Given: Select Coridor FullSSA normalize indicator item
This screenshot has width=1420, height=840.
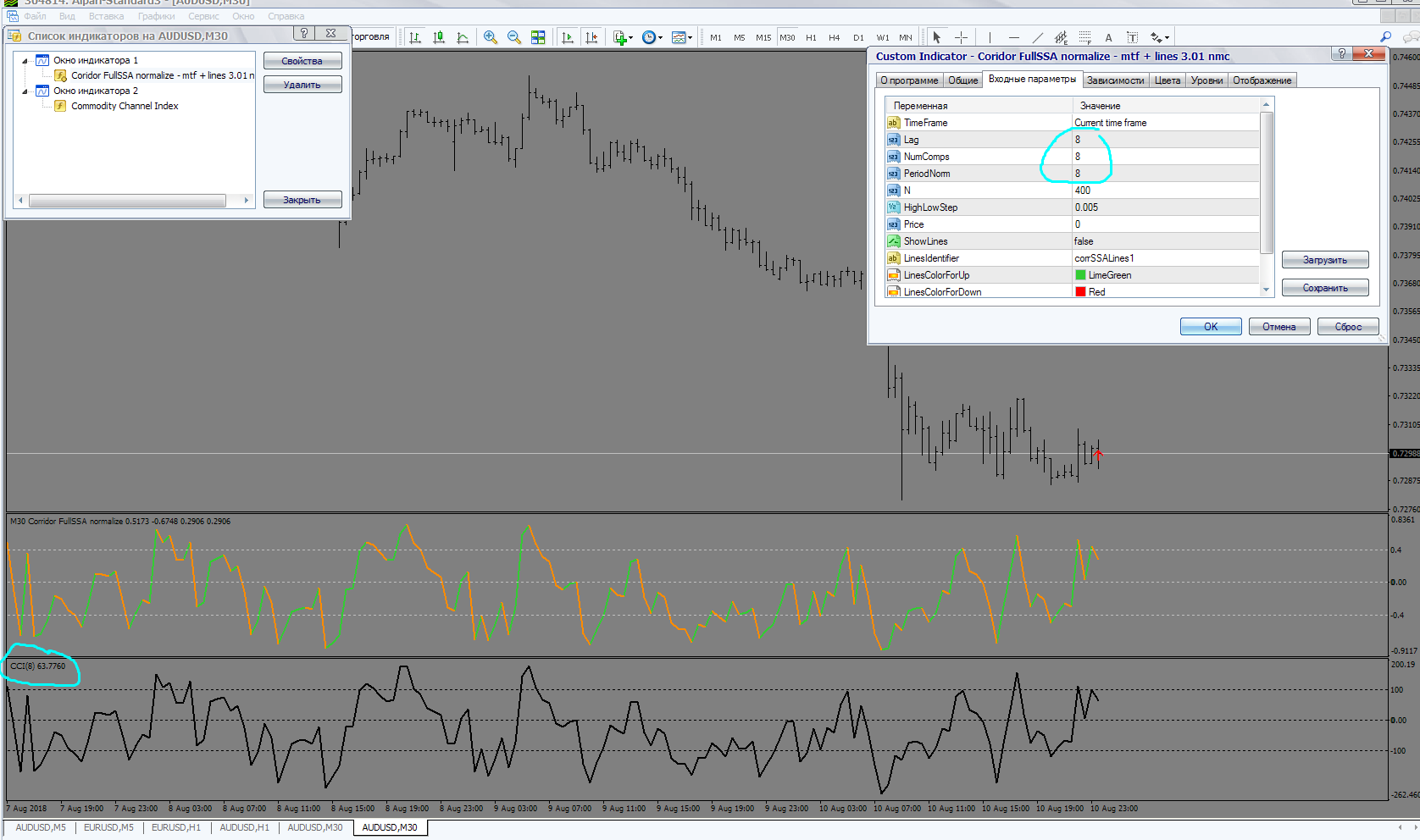Looking at the screenshot, I should (163, 75).
